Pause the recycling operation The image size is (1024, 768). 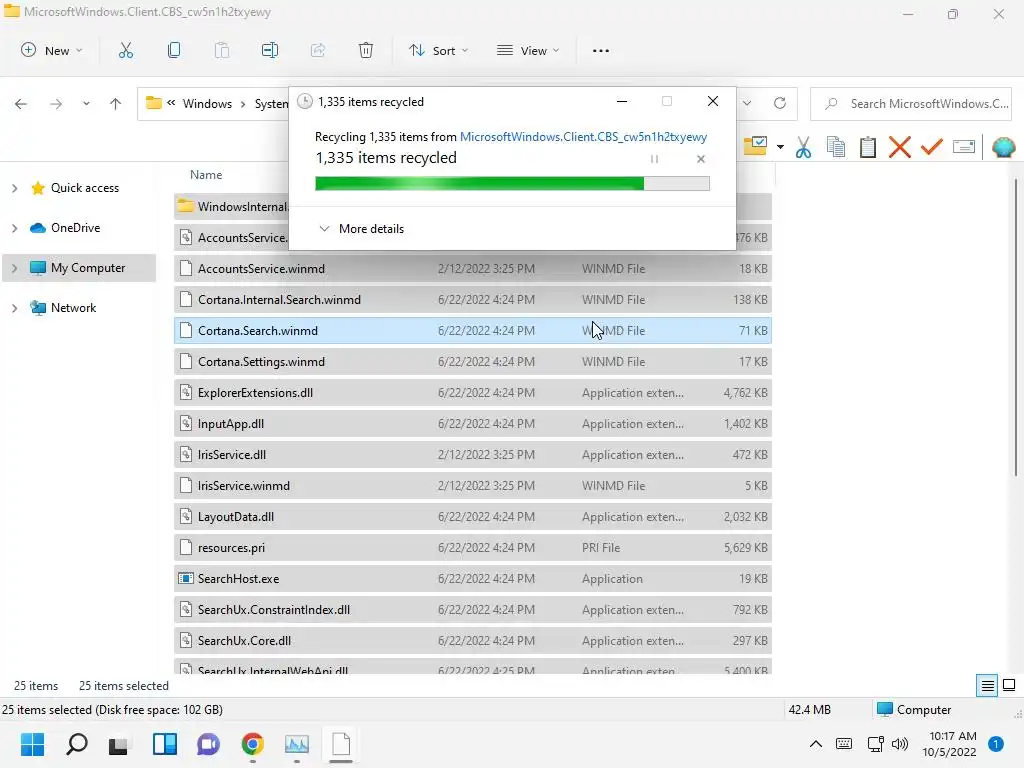[x=654, y=159]
